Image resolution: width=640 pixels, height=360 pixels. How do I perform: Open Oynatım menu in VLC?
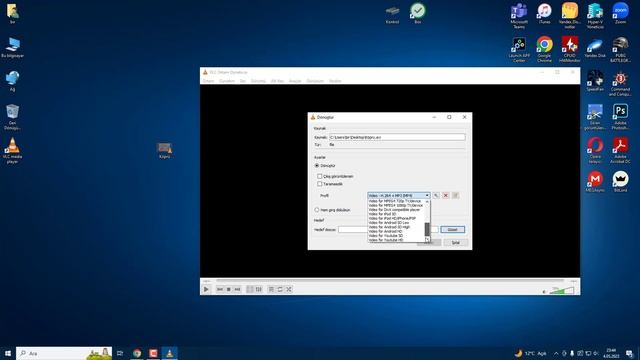coord(227,81)
